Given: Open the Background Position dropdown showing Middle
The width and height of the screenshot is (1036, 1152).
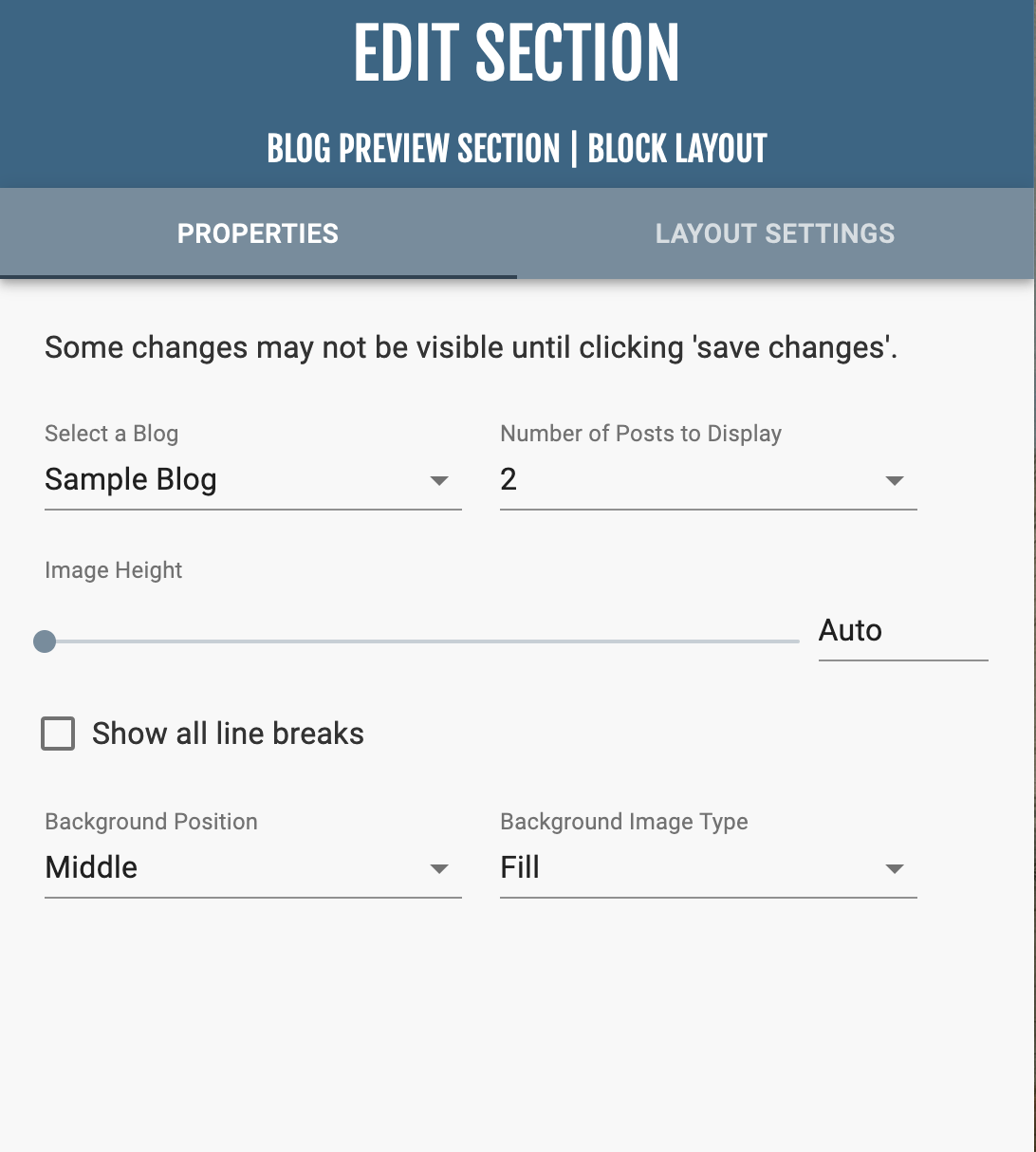Looking at the screenshot, I should (237, 867).
